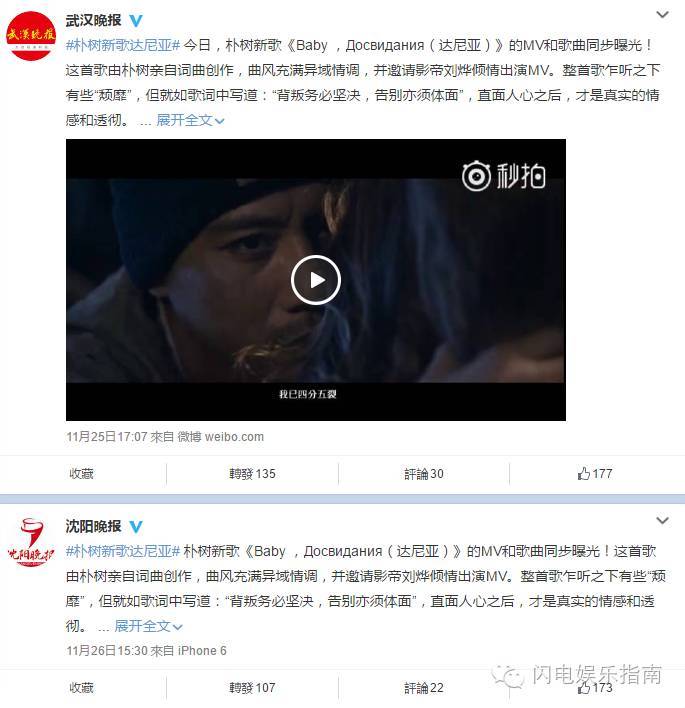
Task: Expand full text of 沈阳晚报 post
Action: tap(148, 626)
